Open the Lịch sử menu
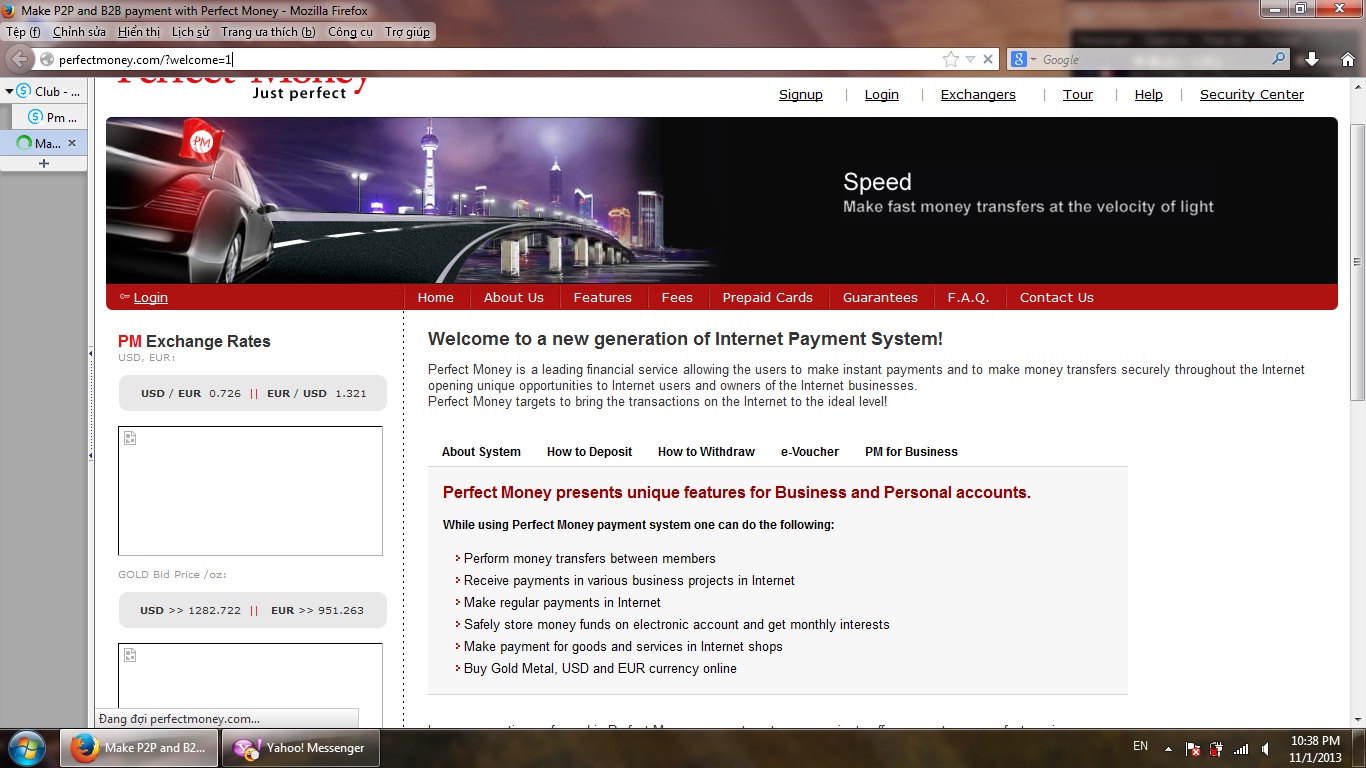Screen dimensions: 1366x768 click(x=191, y=32)
